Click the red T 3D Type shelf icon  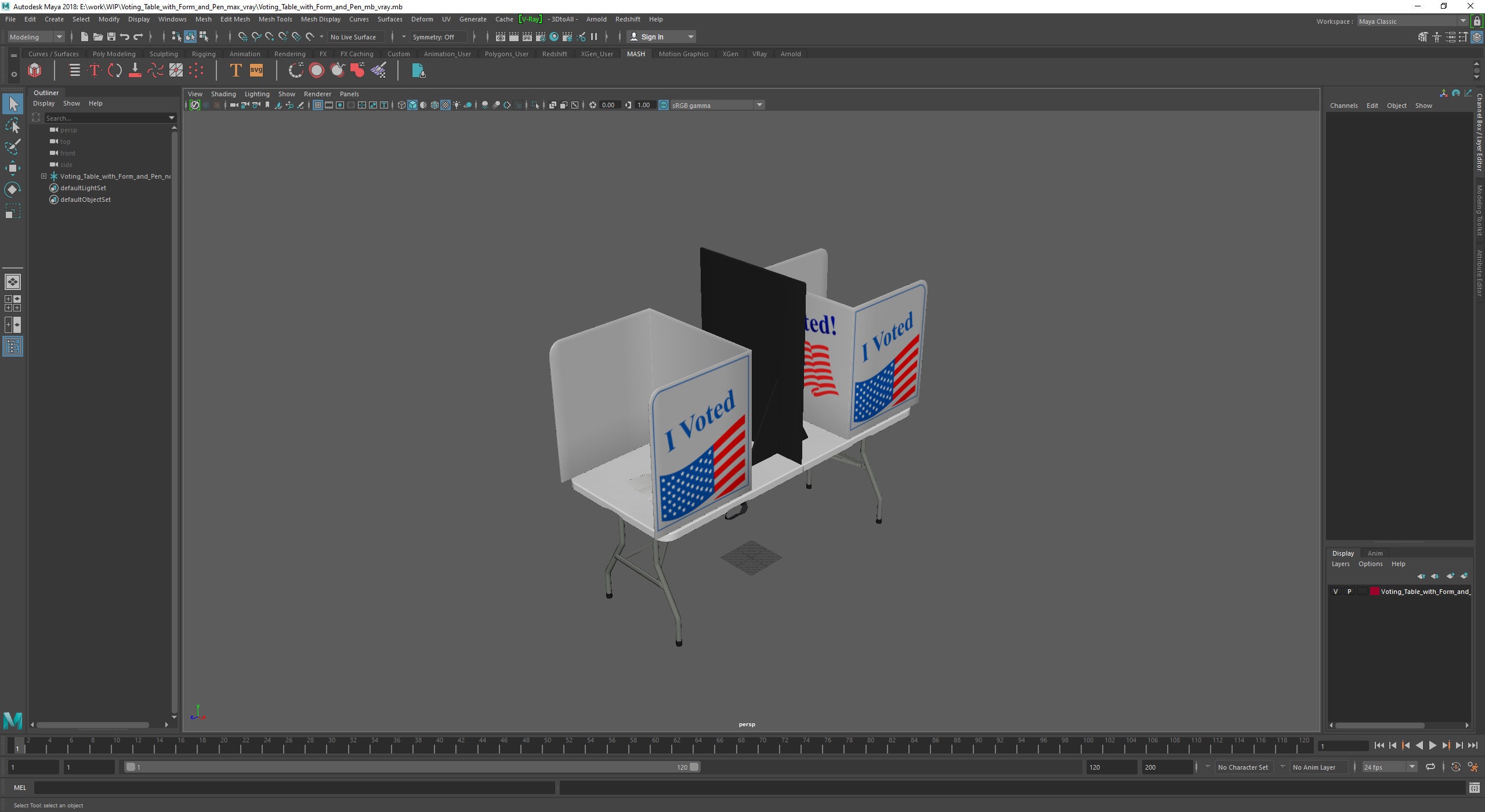click(94, 71)
